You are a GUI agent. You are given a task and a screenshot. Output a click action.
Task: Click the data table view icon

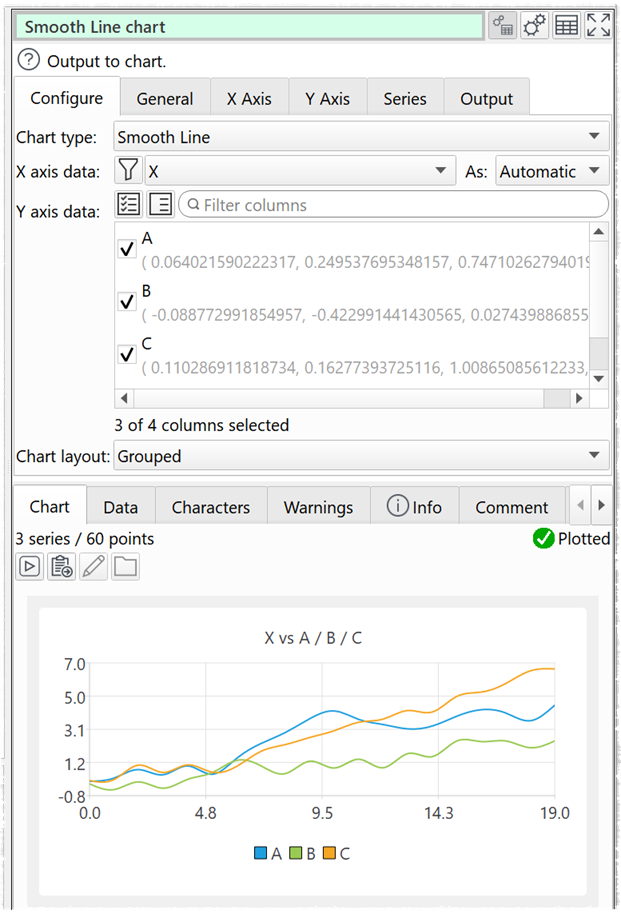click(566, 27)
